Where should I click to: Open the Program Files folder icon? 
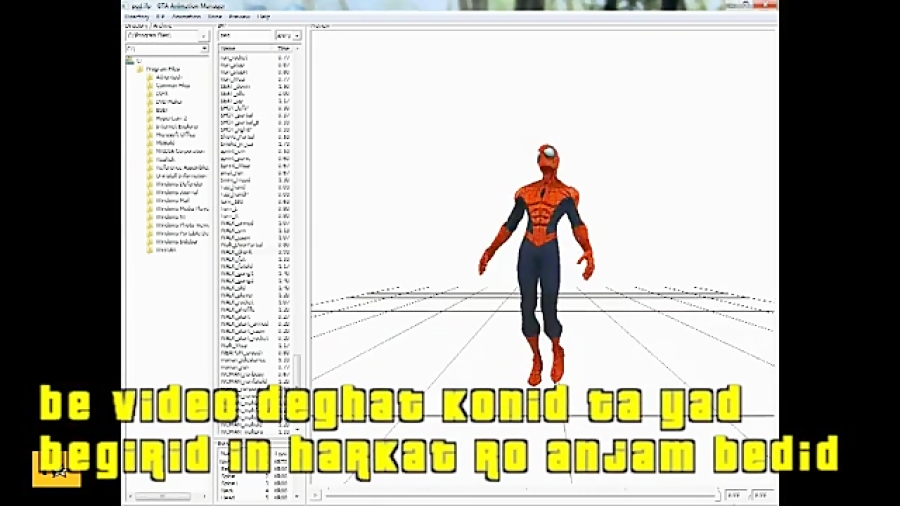(141, 69)
